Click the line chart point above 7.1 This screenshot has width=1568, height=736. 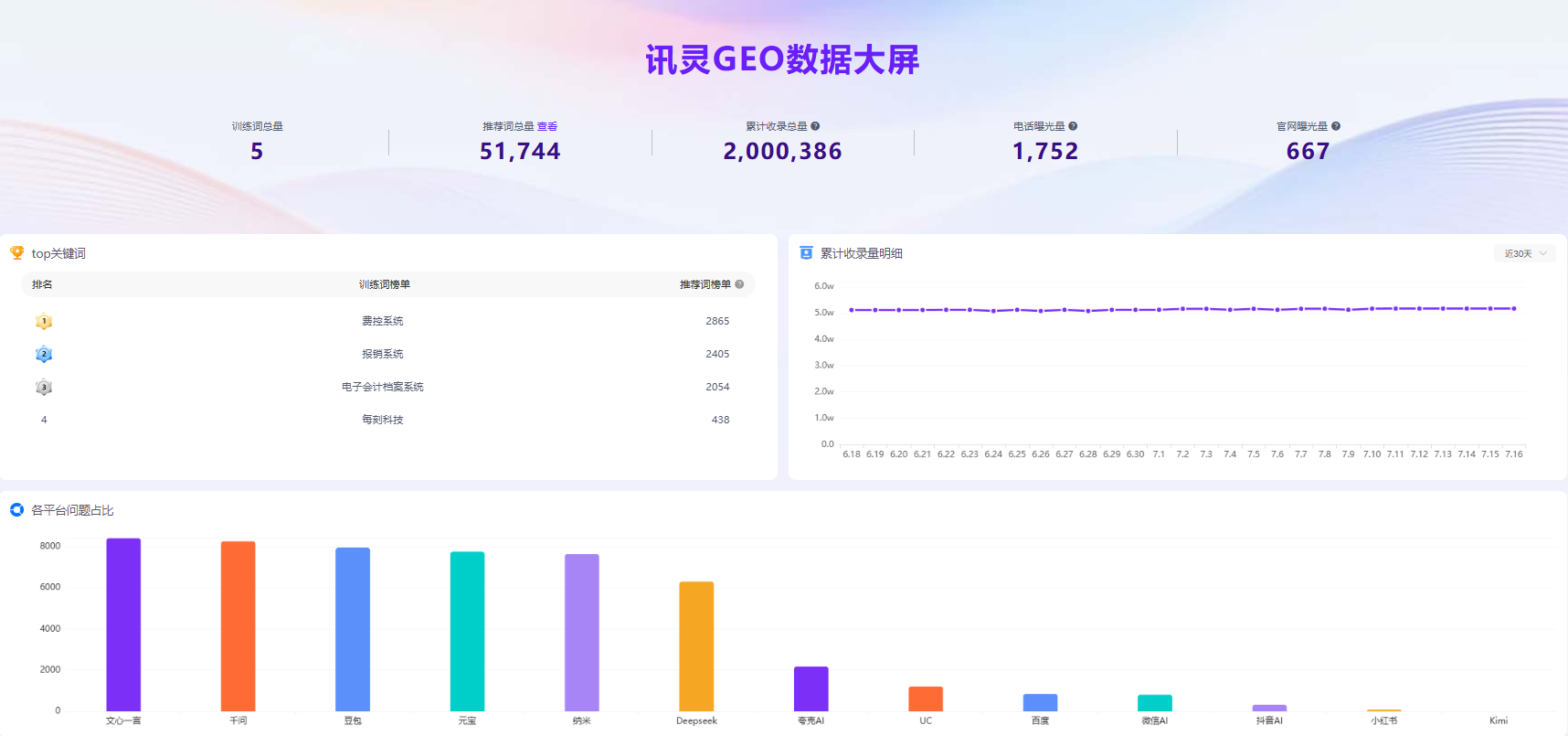pyautogui.click(x=1159, y=310)
